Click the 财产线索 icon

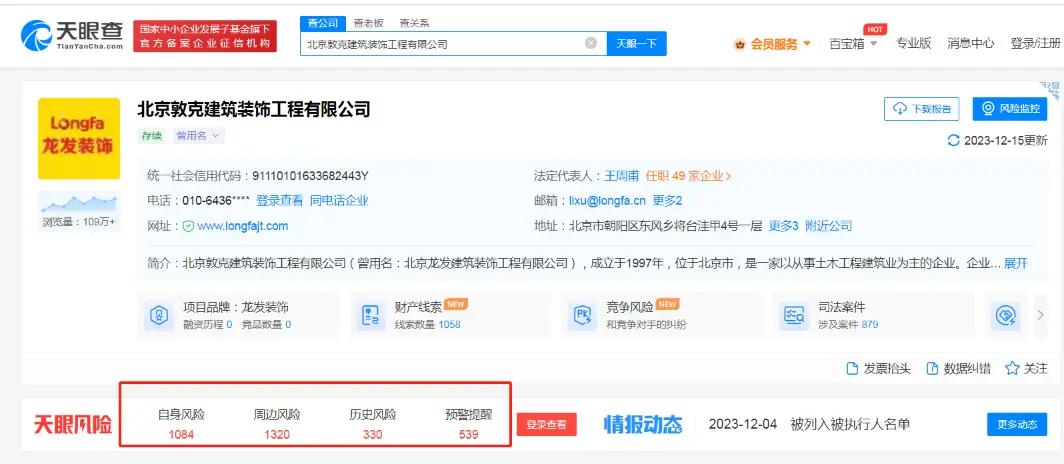[370, 316]
